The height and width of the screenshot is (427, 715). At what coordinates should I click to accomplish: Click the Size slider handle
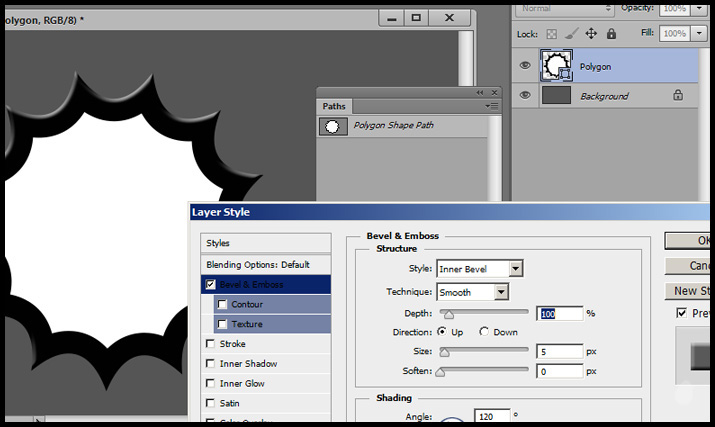coord(445,352)
